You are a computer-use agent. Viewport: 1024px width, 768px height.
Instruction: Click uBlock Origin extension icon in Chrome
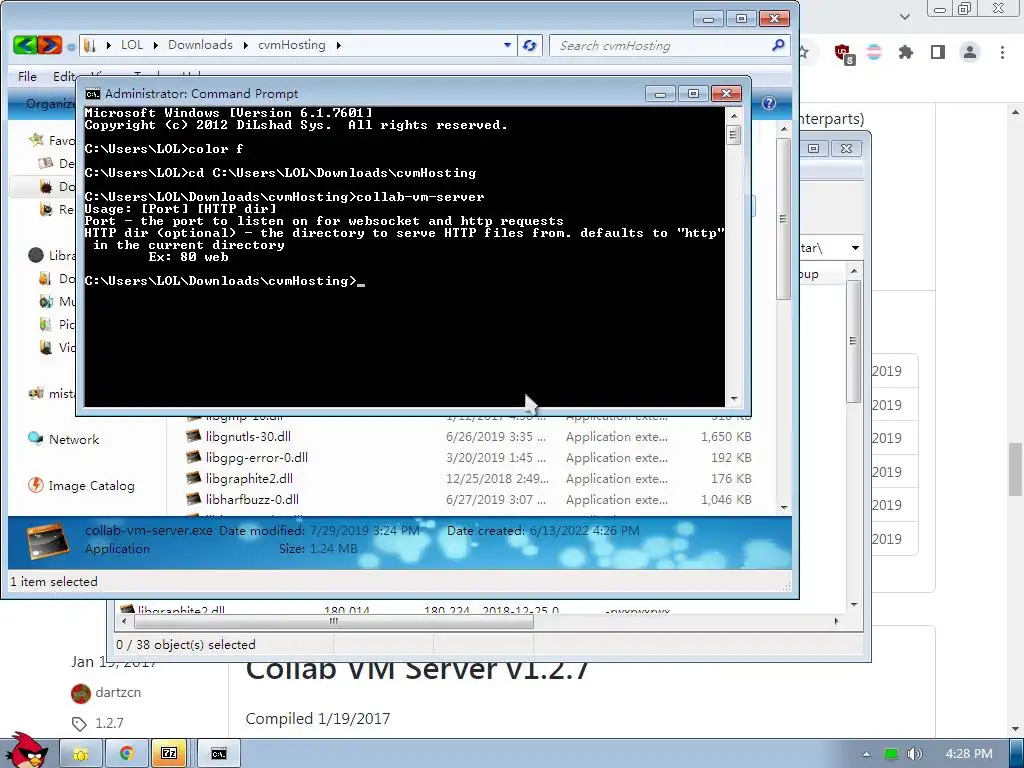(x=844, y=53)
